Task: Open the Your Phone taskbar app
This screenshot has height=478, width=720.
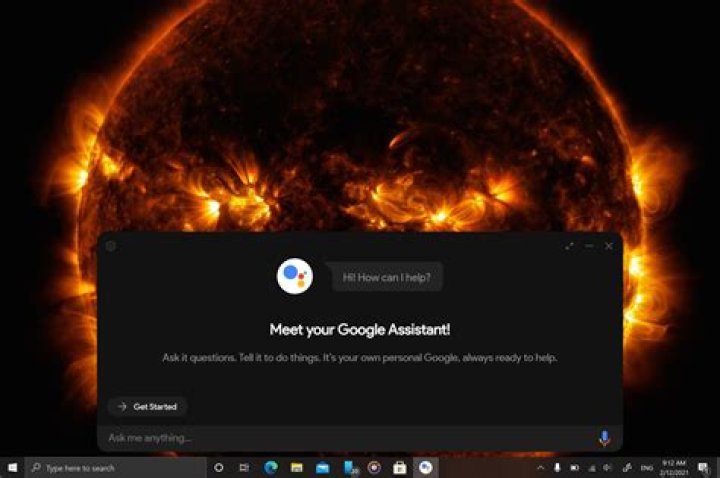Action: 350,467
